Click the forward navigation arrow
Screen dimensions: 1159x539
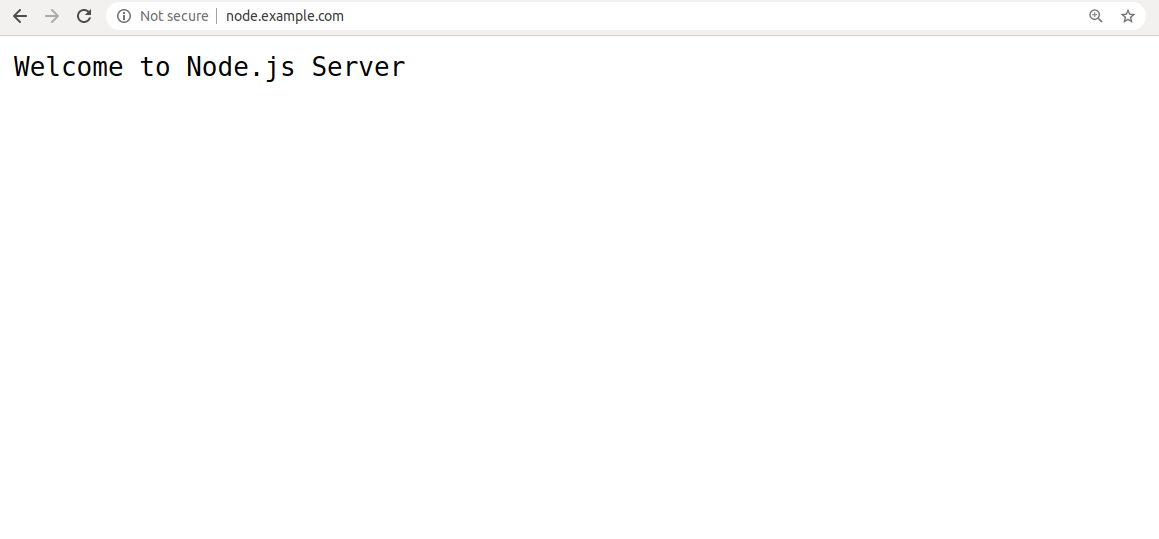point(52,16)
